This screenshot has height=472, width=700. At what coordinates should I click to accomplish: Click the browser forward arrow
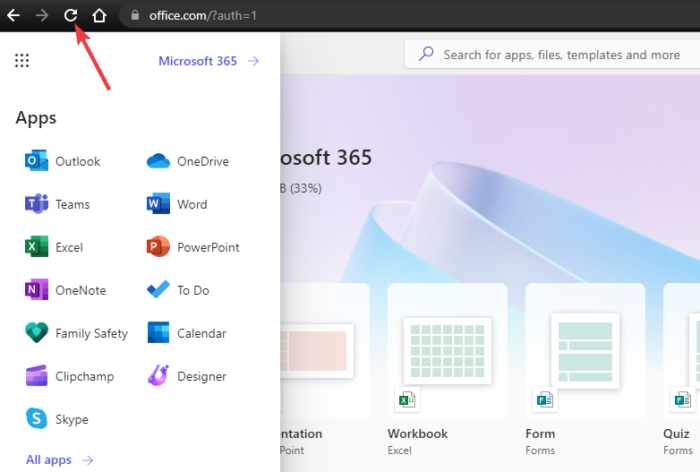[x=42, y=16]
